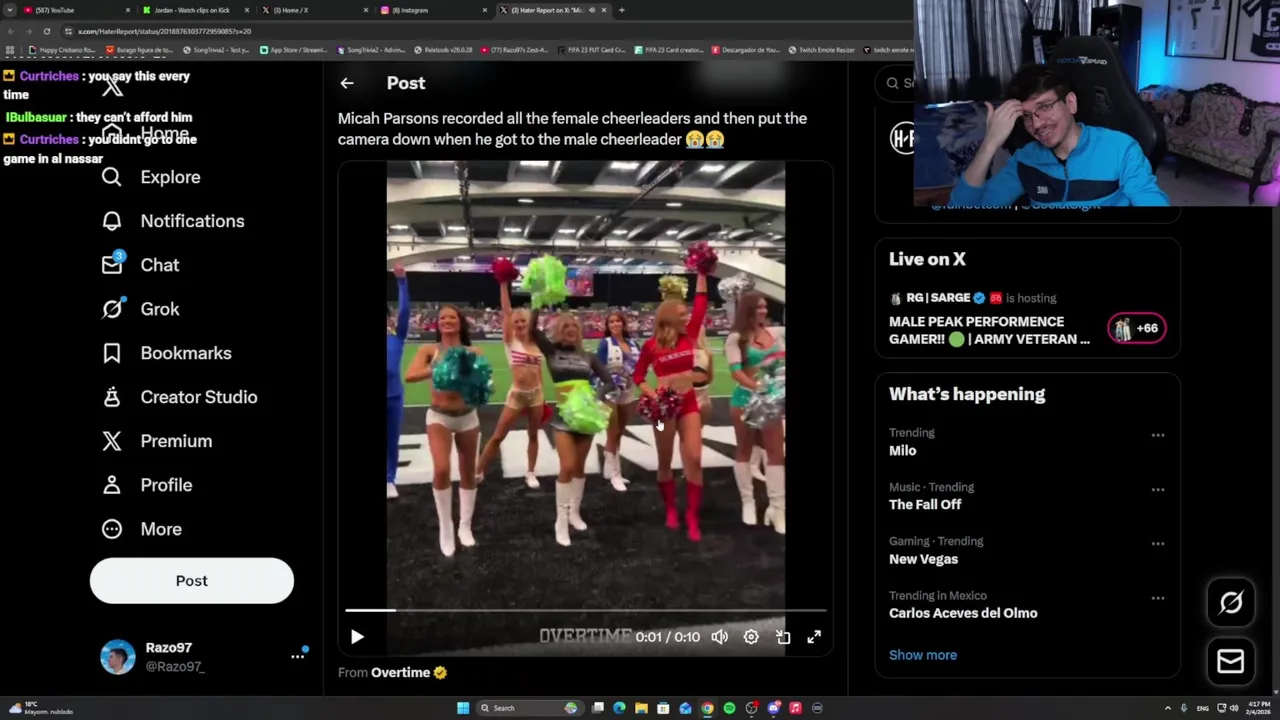This screenshot has width=1280, height=720.
Task: Open Grok from the sidebar
Action: (140, 309)
